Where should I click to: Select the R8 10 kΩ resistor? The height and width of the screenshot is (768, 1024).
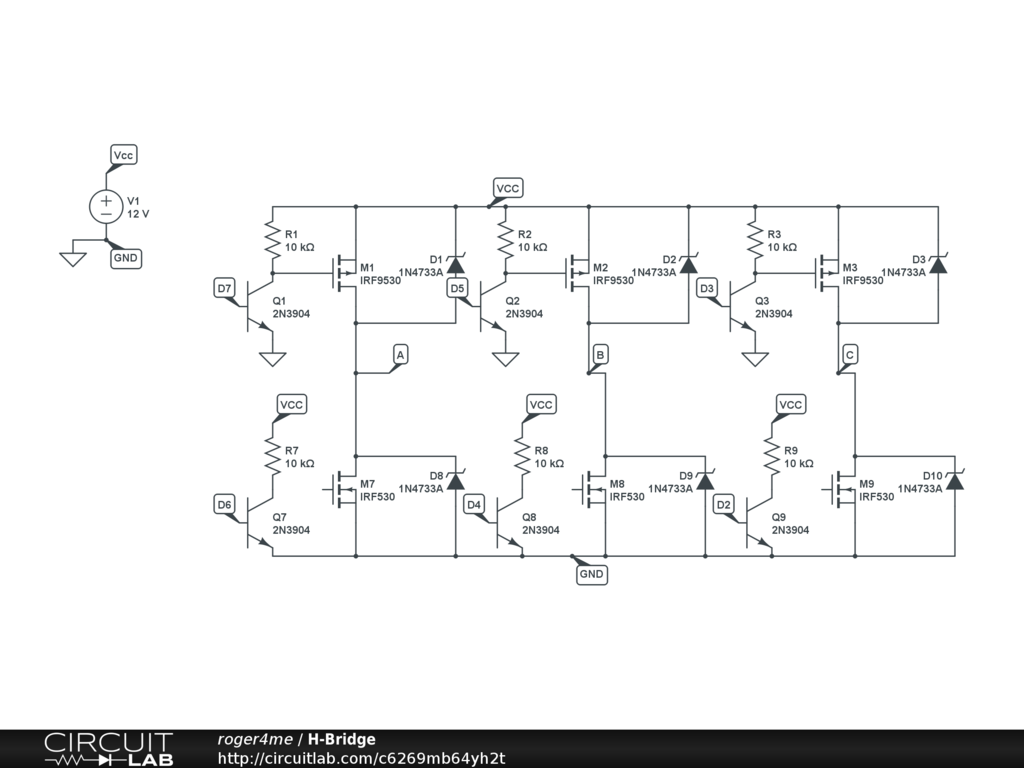[x=522, y=456]
